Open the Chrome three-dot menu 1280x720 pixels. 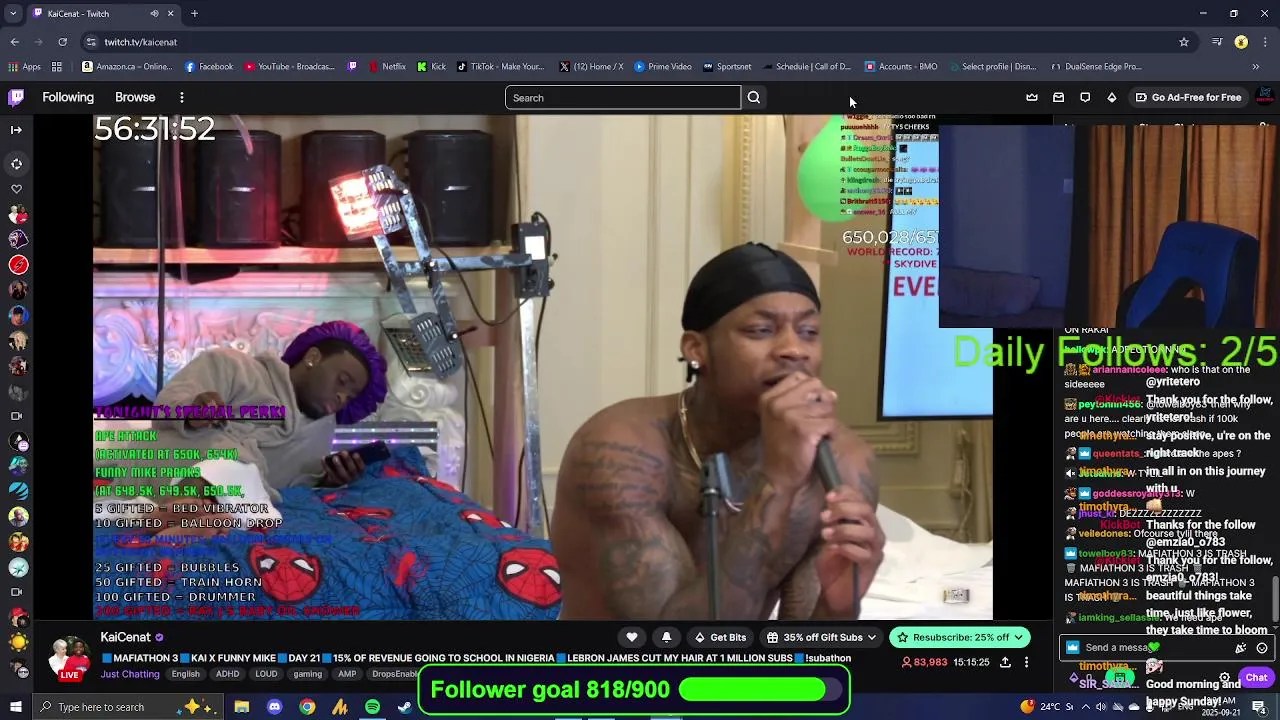(x=1265, y=42)
